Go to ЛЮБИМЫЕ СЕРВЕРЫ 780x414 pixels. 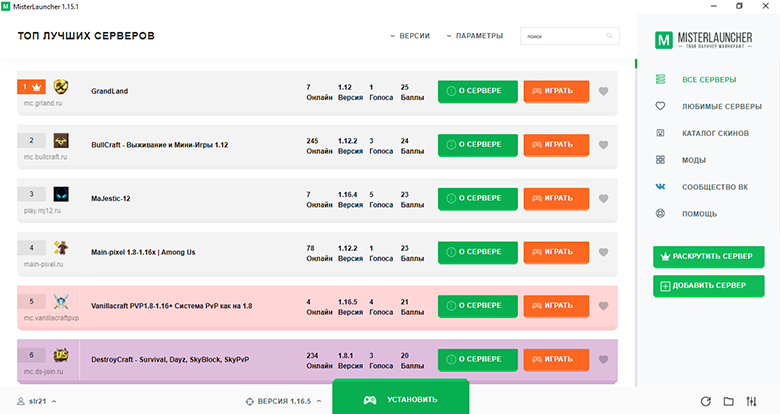coord(722,106)
